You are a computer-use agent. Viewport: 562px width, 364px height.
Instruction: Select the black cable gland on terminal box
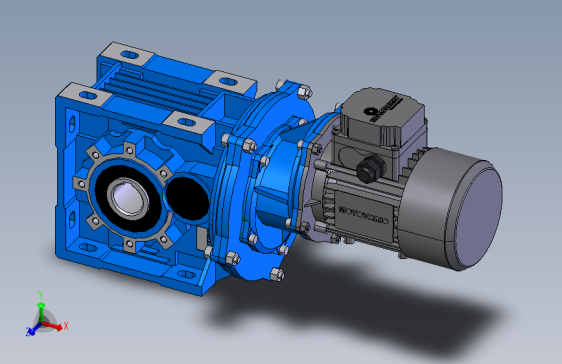click(371, 168)
